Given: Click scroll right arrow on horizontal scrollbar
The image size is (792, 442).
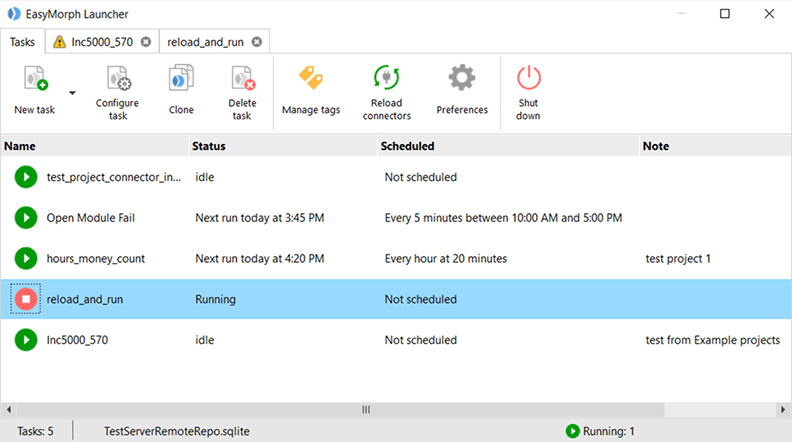Looking at the screenshot, I should [x=783, y=409].
